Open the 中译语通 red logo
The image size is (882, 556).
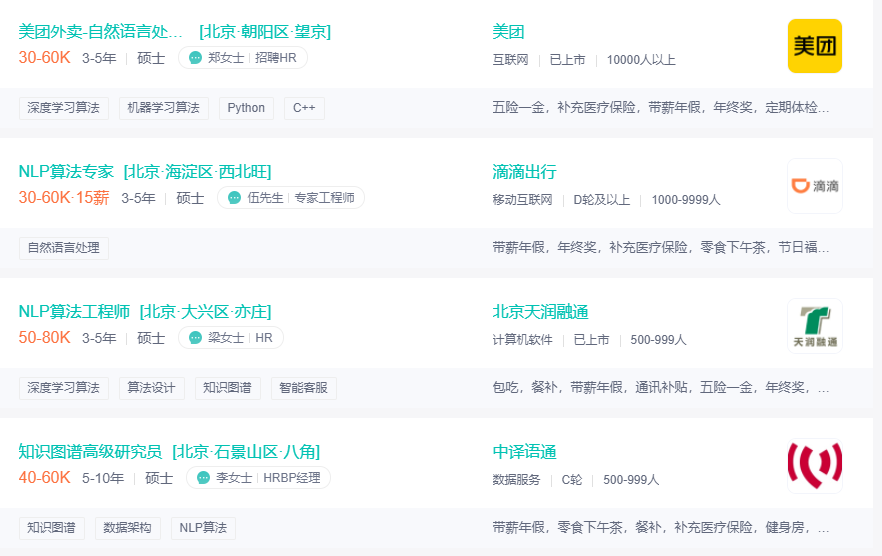point(814,466)
